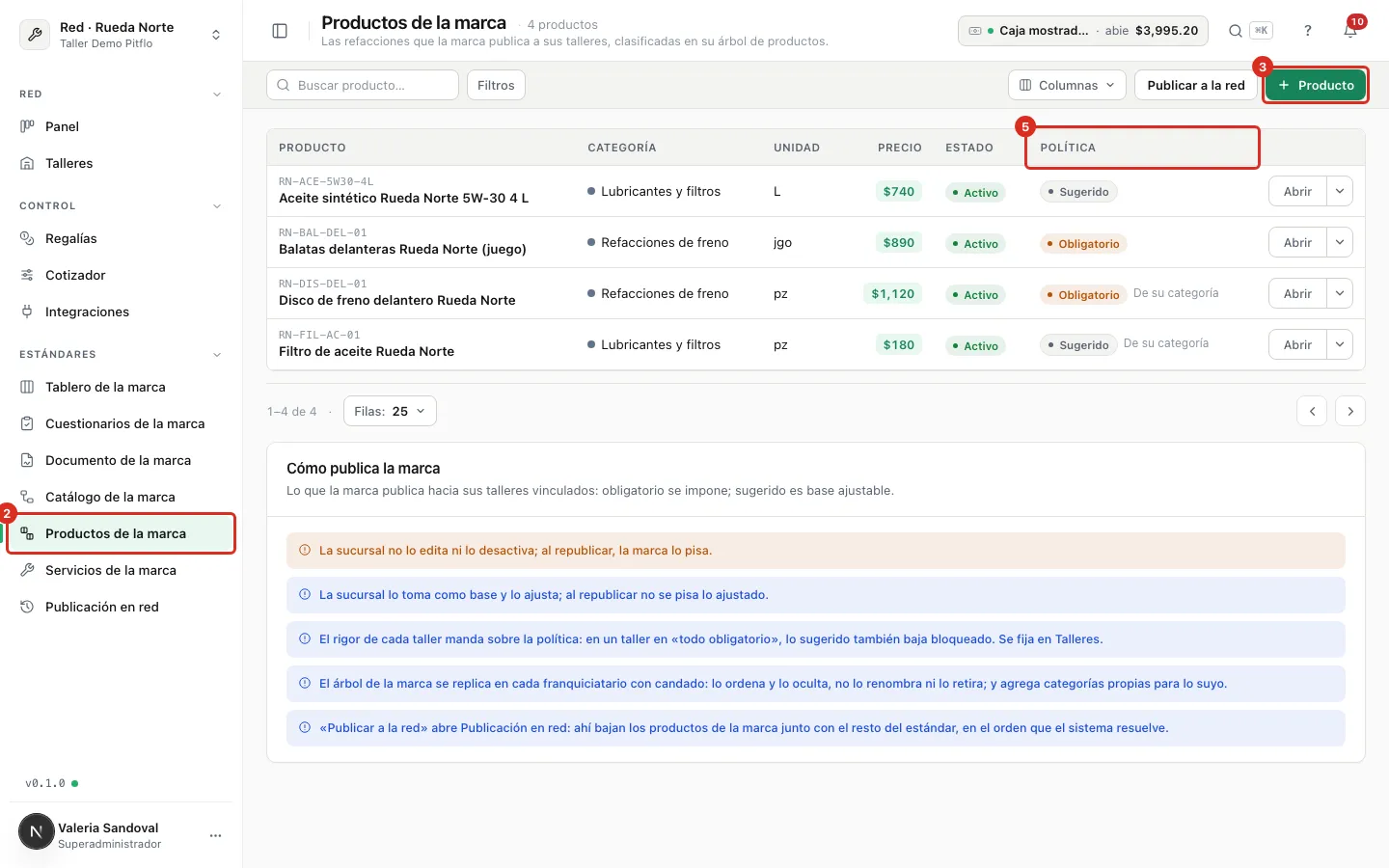Open the user options three-dot icon
1389x868 pixels.
[x=216, y=835]
